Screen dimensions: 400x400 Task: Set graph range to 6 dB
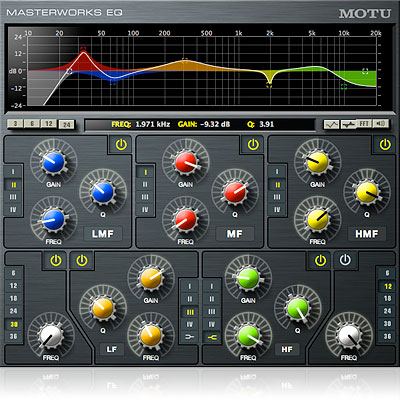pyautogui.click(x=32, y=124)
